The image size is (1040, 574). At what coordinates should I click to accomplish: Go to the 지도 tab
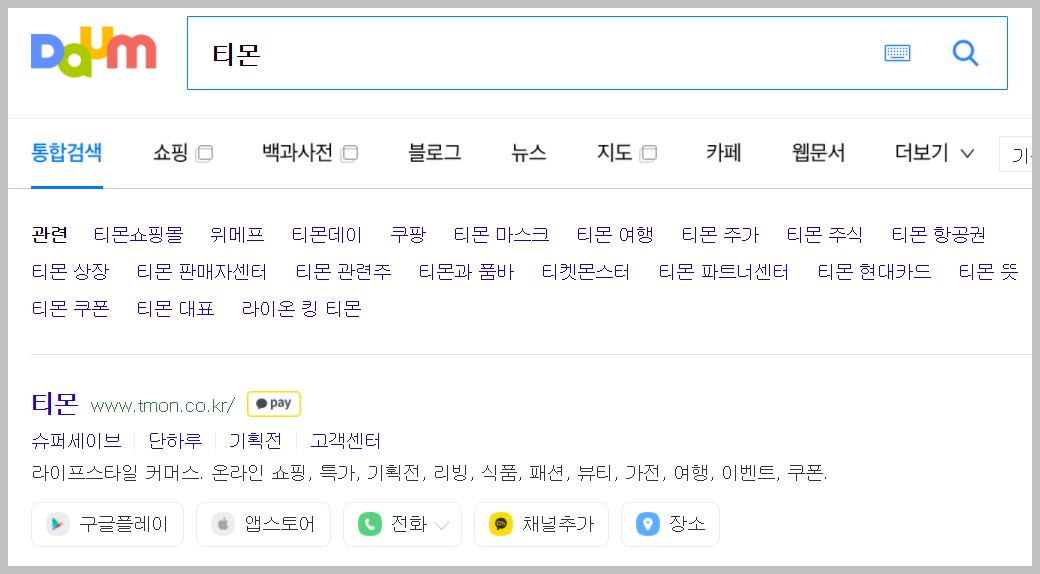[614, 153]
